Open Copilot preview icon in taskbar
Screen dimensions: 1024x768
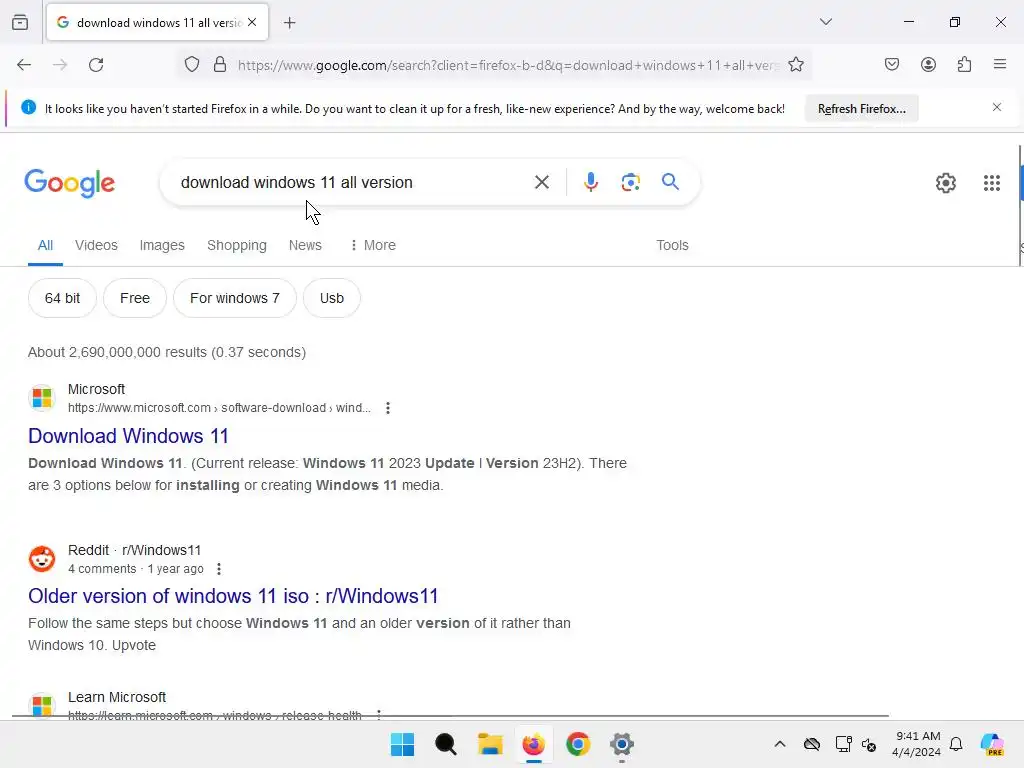992,744
